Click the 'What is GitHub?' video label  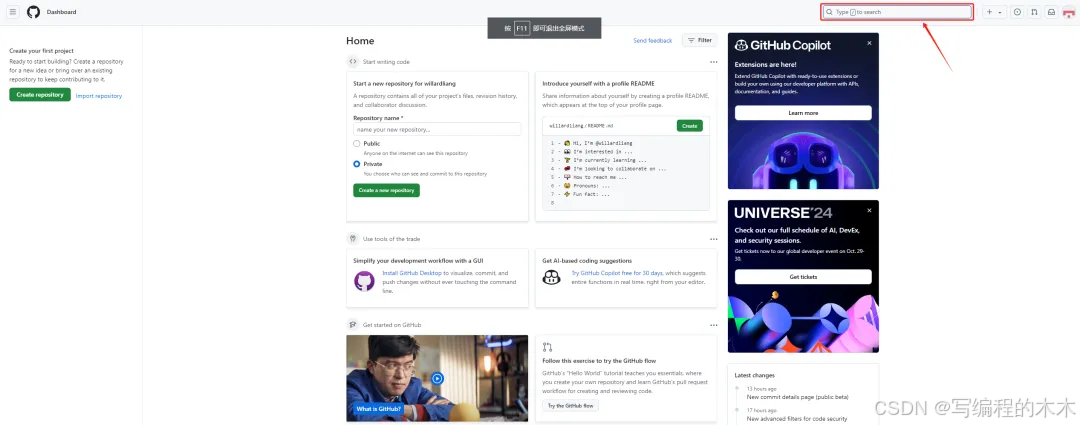[379, 408]
